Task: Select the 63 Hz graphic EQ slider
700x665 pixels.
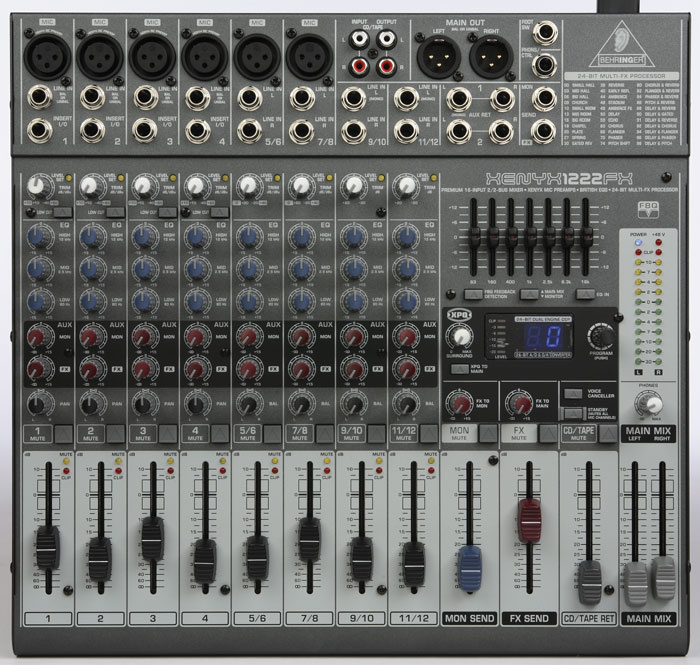Action: tap(473, 239)
